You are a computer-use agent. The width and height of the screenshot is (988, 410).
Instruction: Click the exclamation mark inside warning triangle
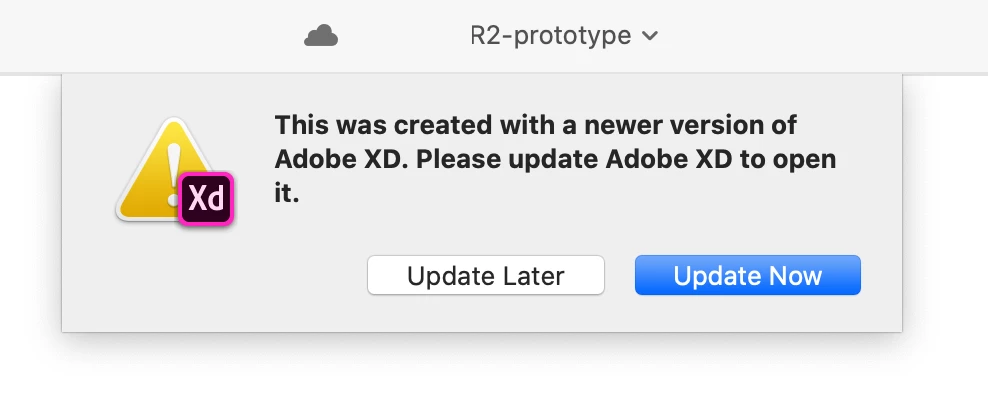click(172, 162)
